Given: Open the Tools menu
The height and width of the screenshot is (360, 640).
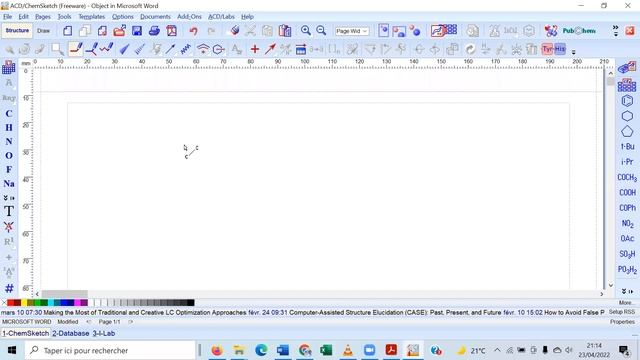Looking at the screenshot, I should [64, 17].
